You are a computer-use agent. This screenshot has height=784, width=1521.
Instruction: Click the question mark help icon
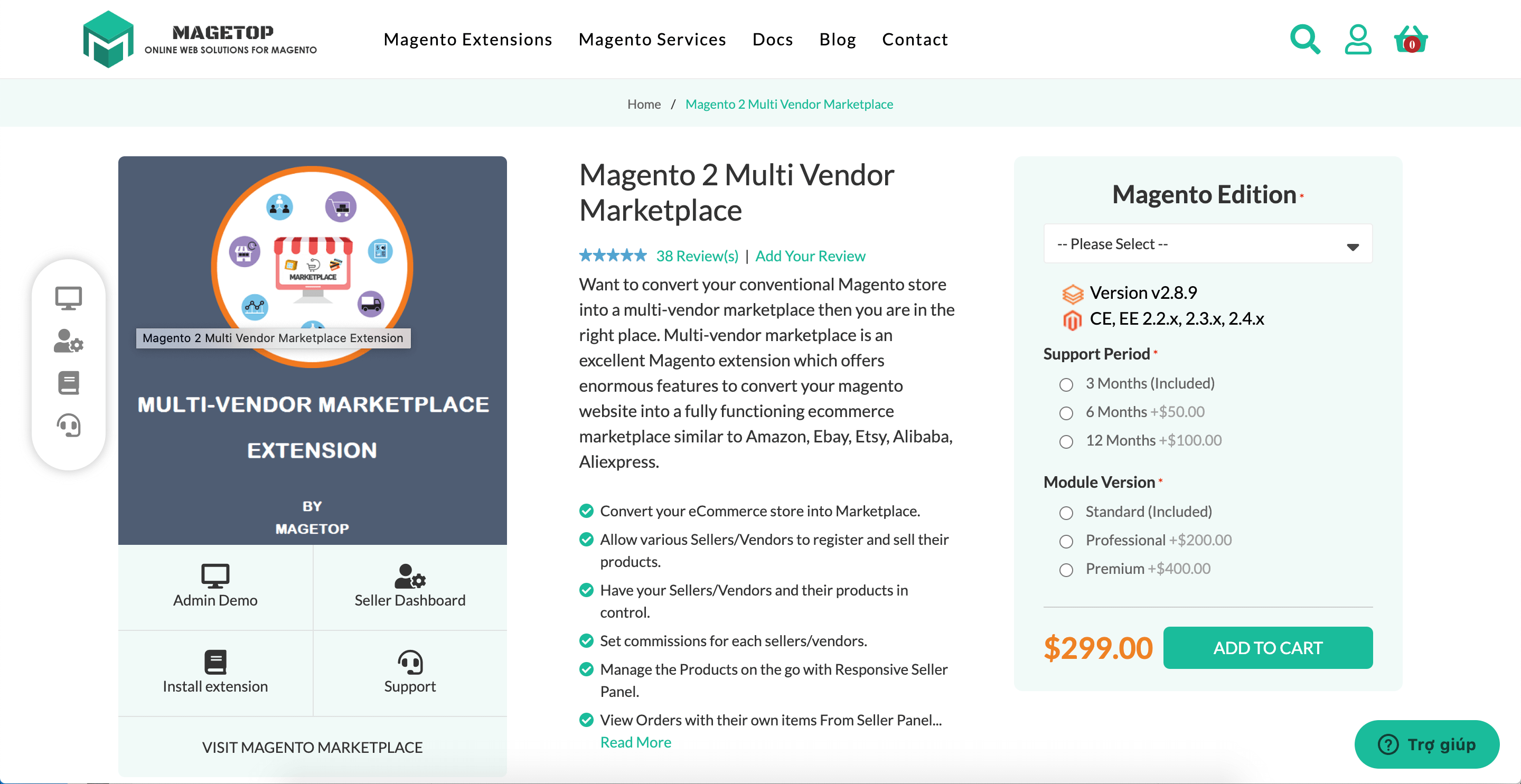[x=1388, y=744]
